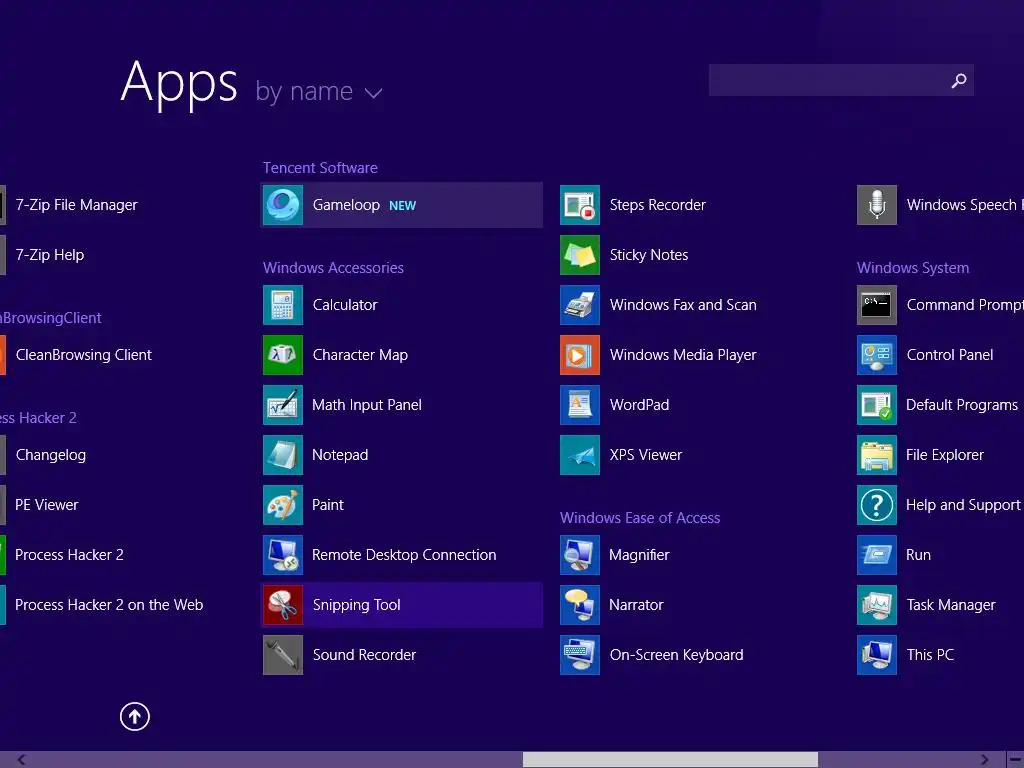Image resolution: width=1024 pixels, height=768 pixels.
Task: Click the Default Programs icon
Action: click(x=877, y=405)
